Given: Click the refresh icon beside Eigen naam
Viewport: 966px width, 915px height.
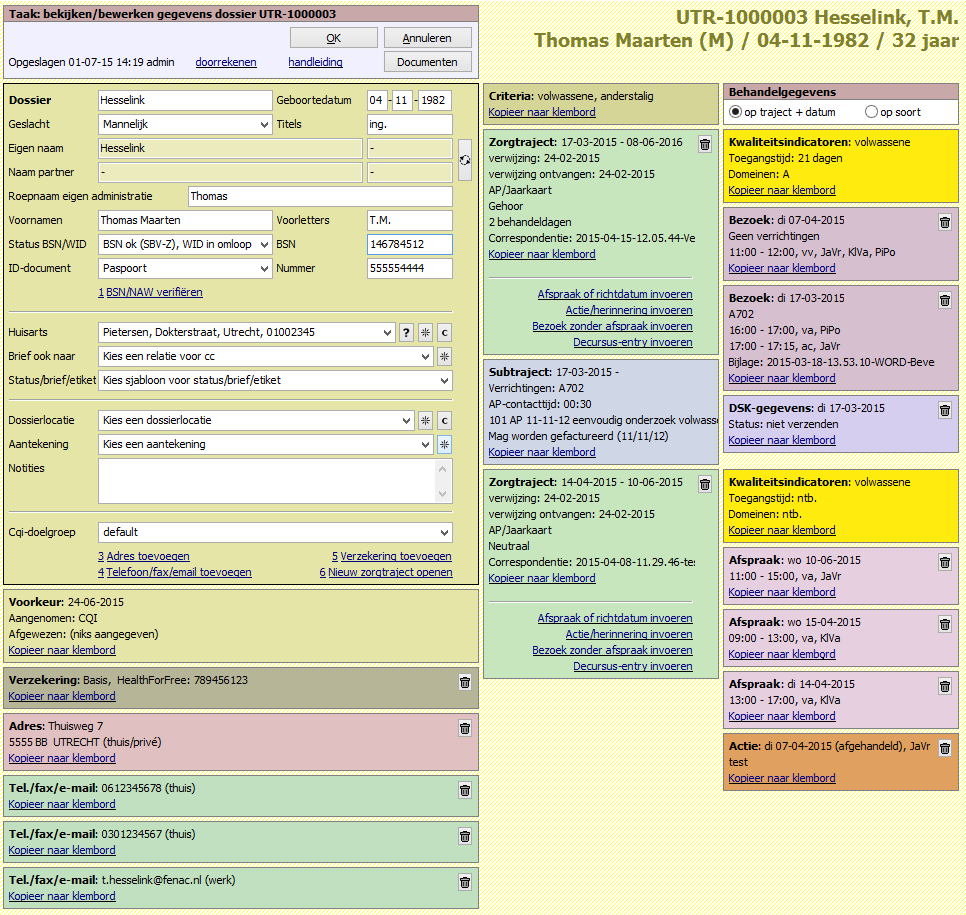Looking at the screenshot, I should (464, 160).
